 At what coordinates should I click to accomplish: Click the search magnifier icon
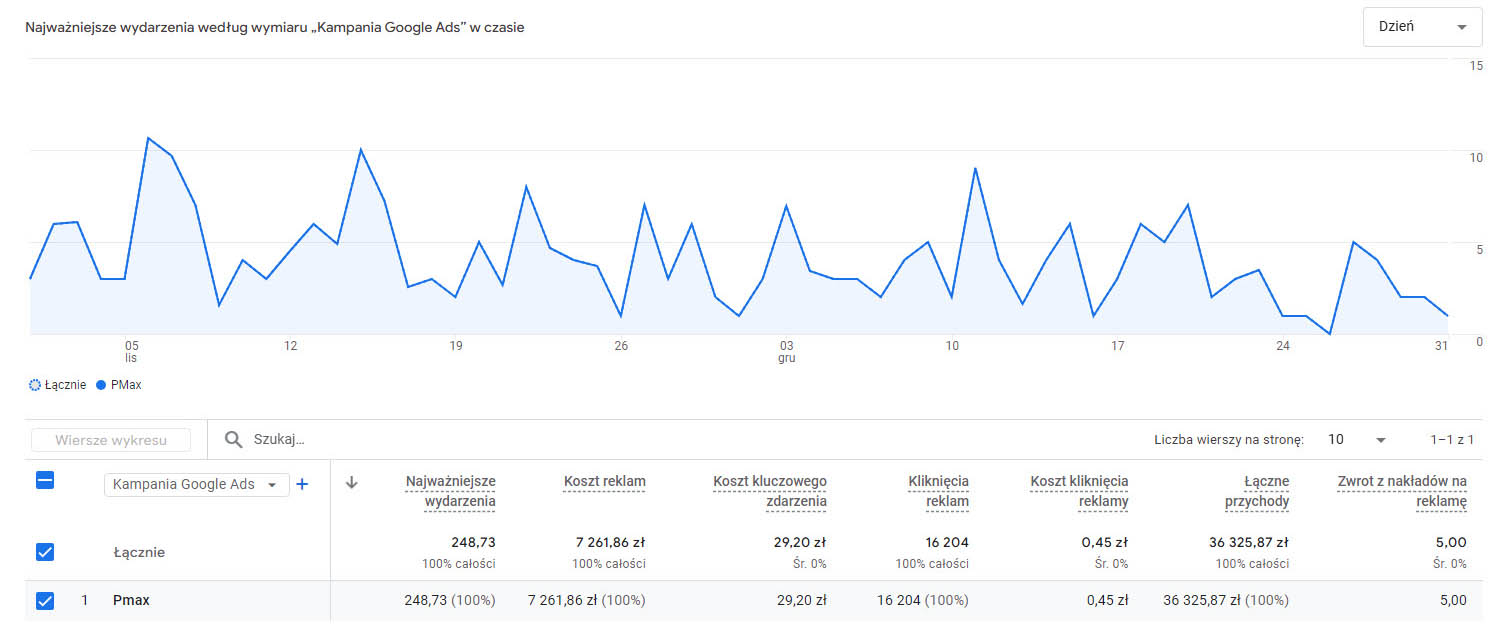click(x=233, y=440)
